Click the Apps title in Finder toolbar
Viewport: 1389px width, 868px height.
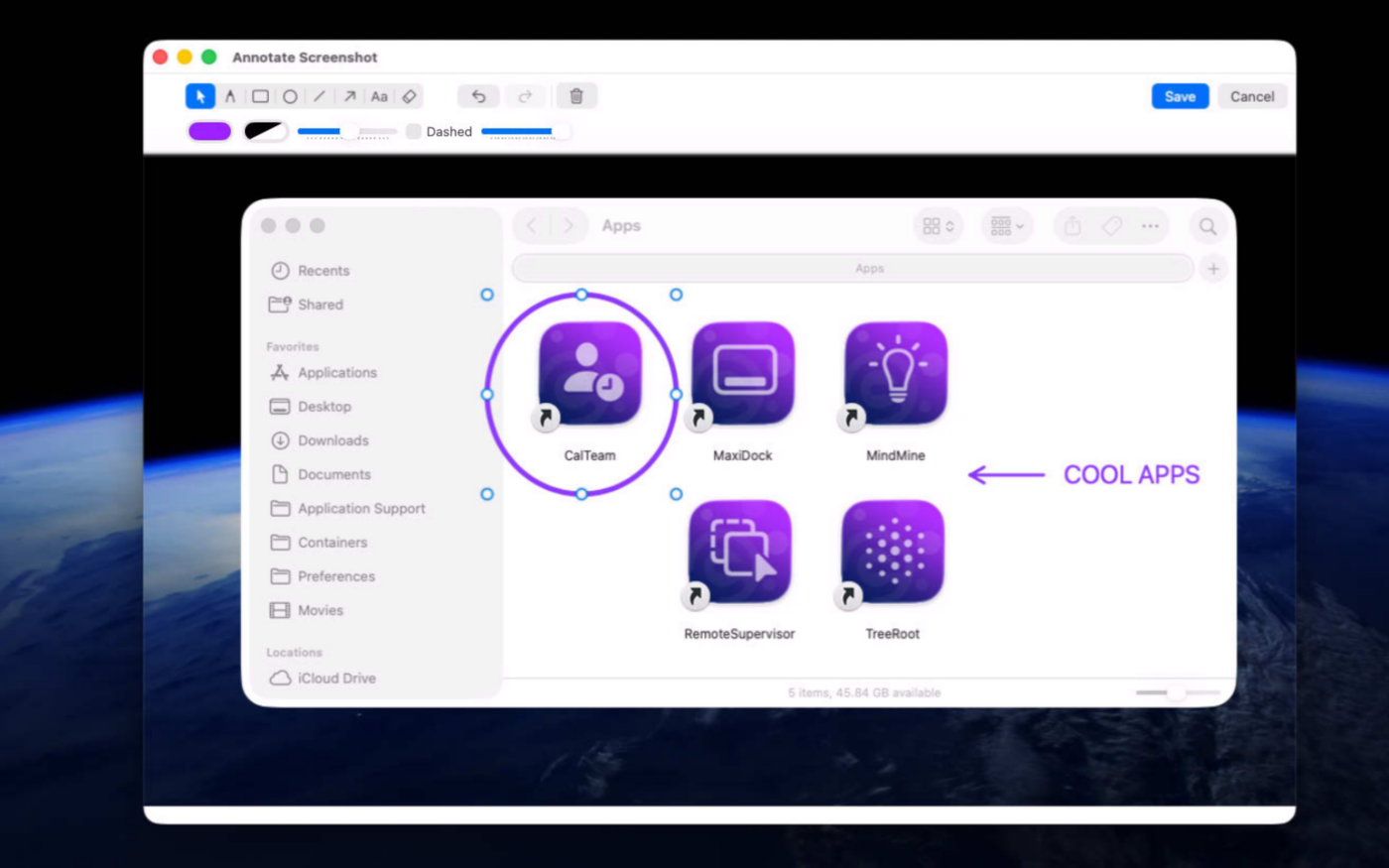pos(621,226)
